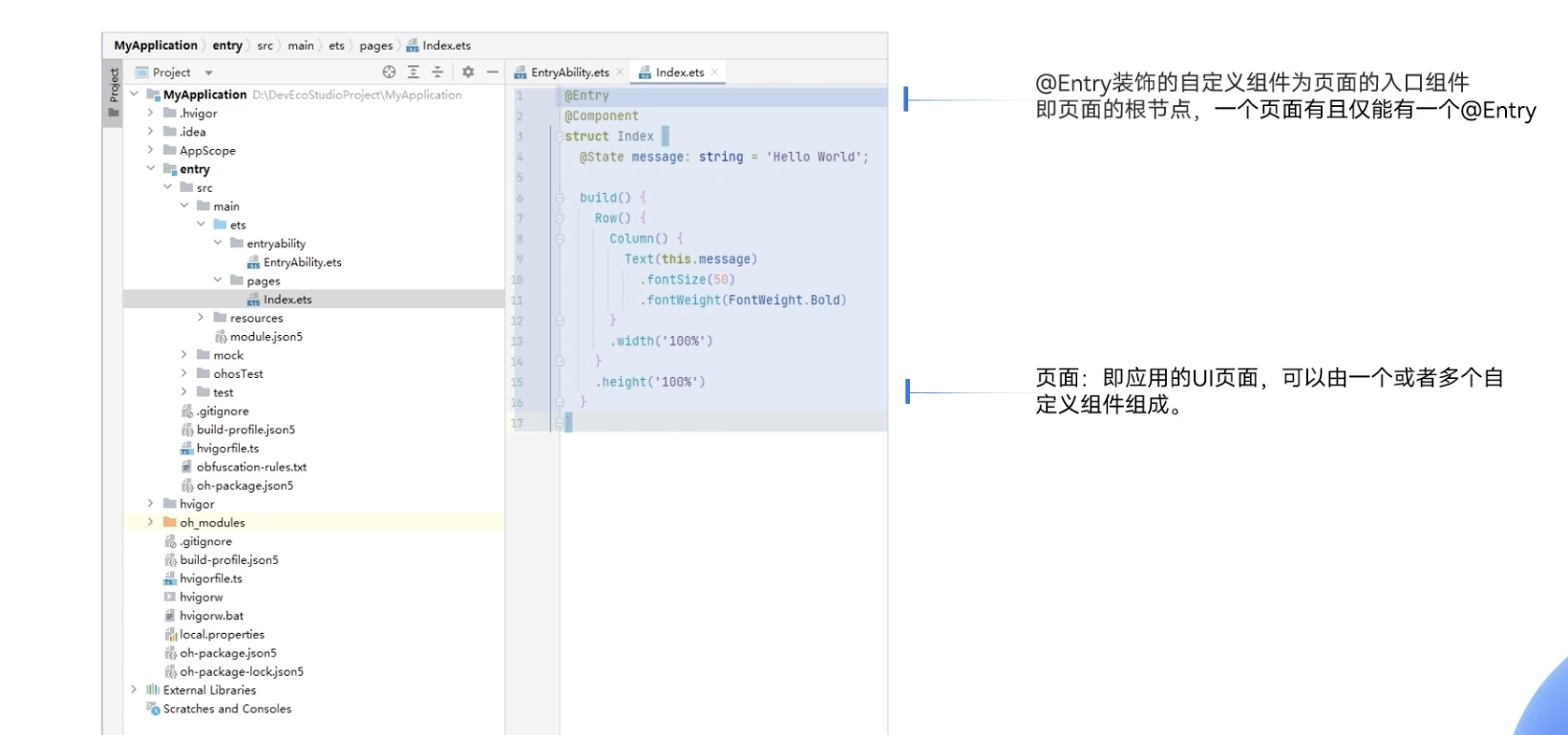Expand the .hvigor folder
The image size is (1568, 735).
(x=150, y=113)
